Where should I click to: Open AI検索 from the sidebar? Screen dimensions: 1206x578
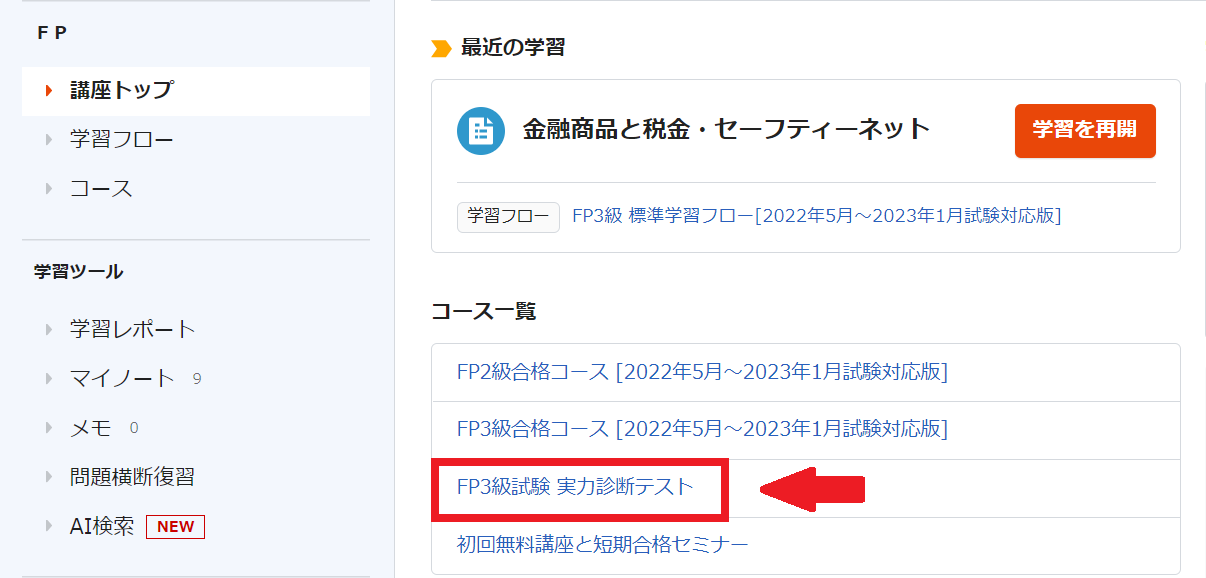pos(102,527)
